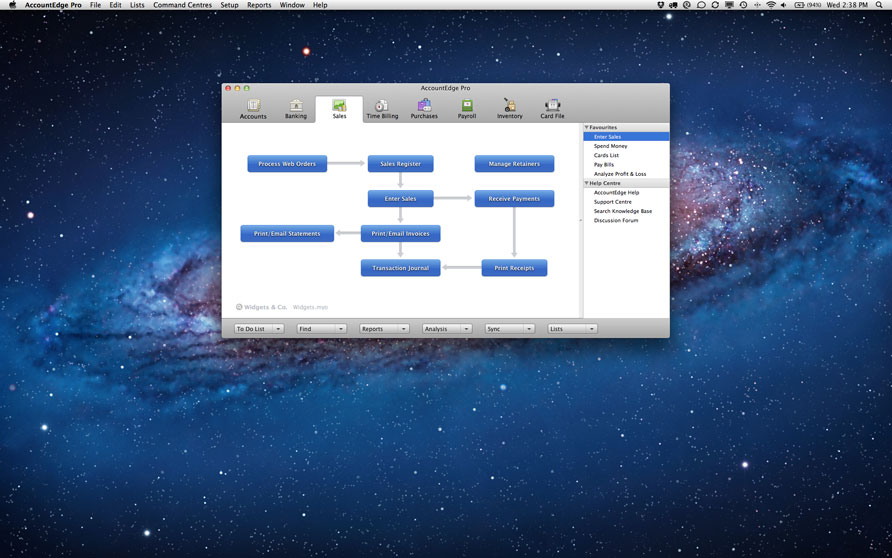Click the Widgets & Co. company name
This screenshot has height=558, width=892.
click(x=265, y=307)
